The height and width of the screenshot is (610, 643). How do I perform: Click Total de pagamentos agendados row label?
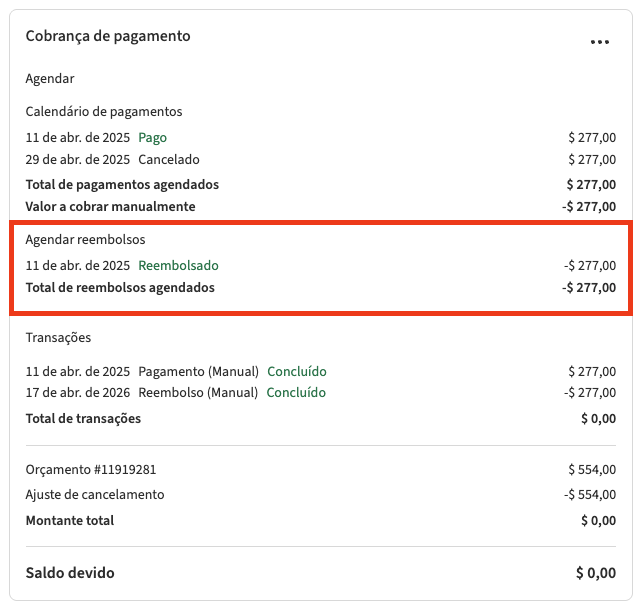122,185
